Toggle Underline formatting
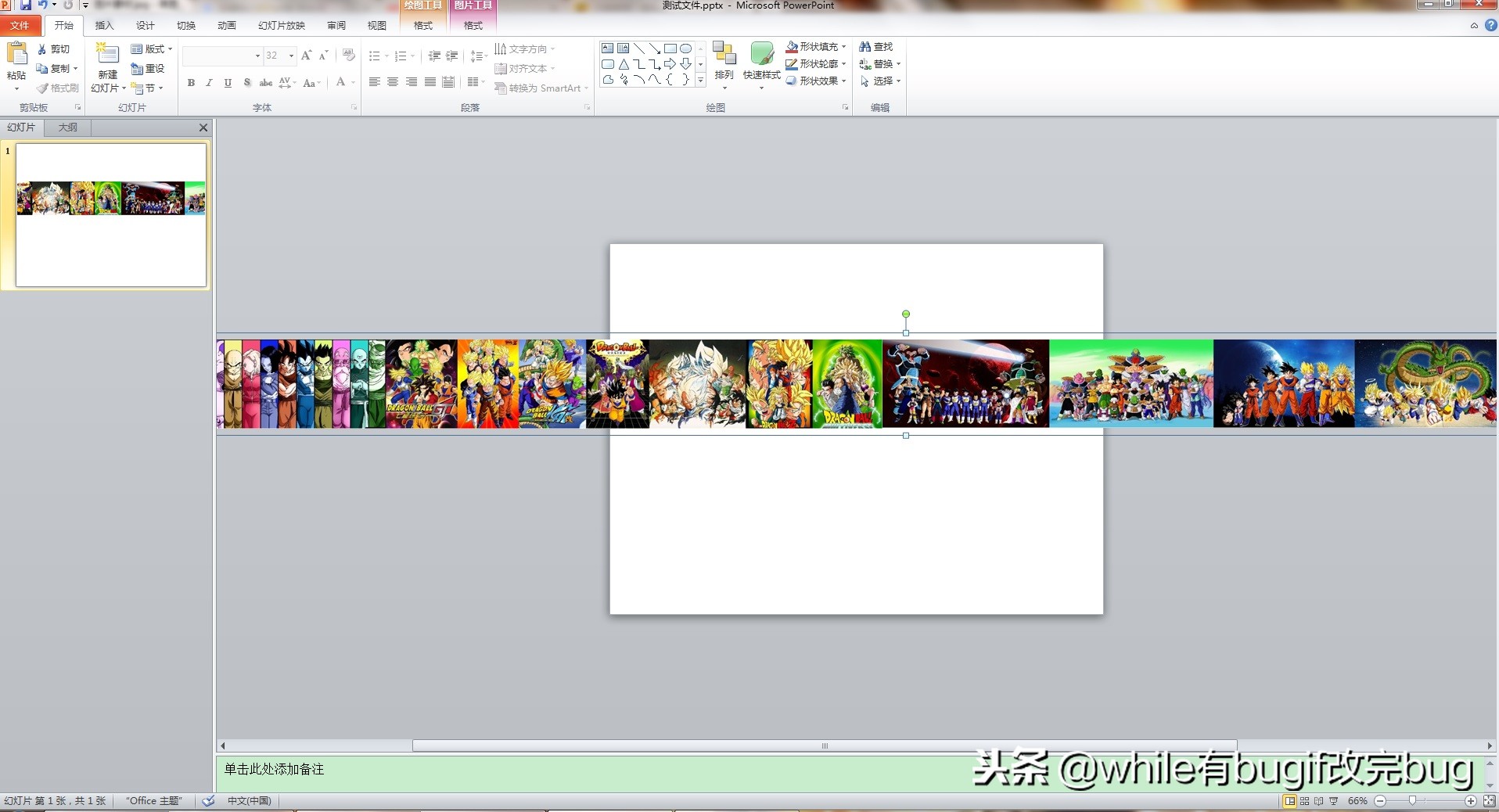The width and height of the screenshot is (1499, 812). pyautogui.click(x=228, y=83)
